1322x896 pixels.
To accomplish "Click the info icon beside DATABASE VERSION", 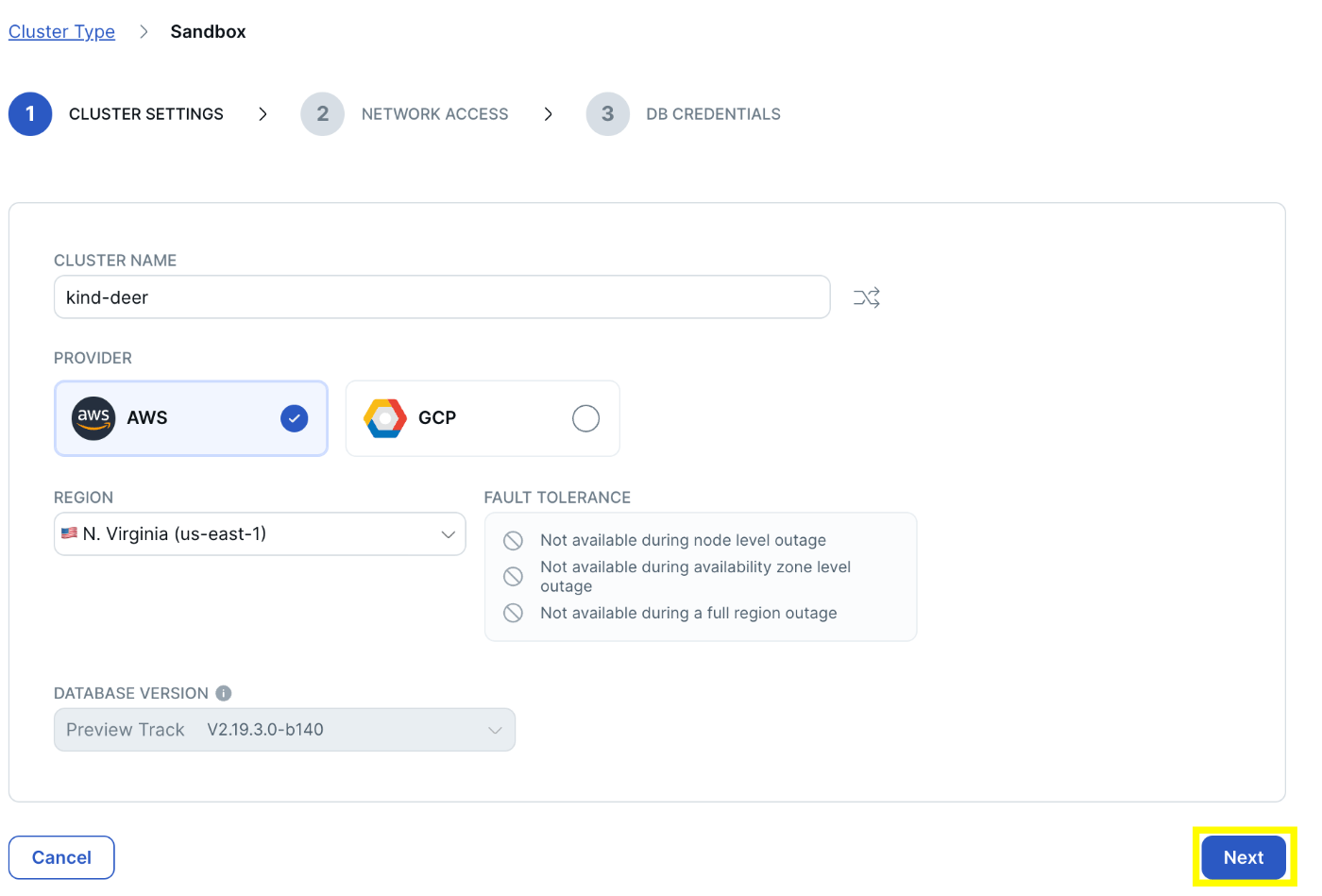I will coord(223,692).
